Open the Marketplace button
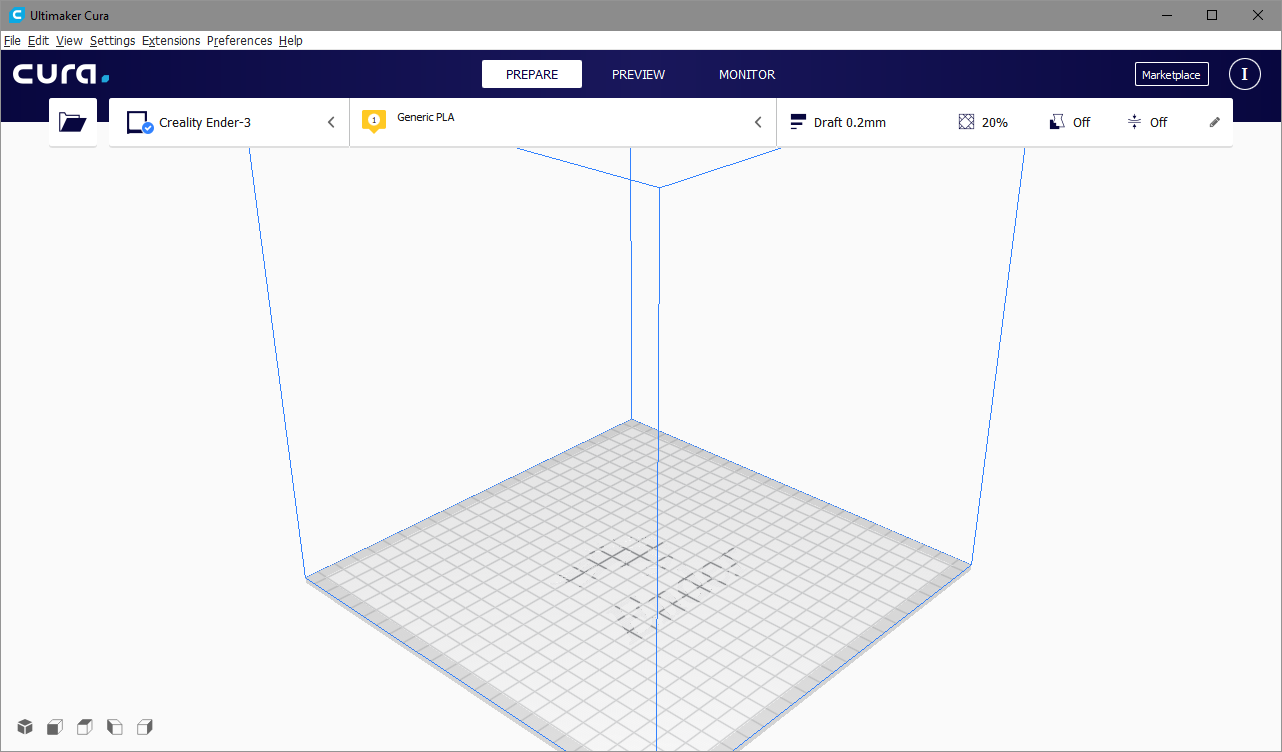Screen dimensions: 1282x752 (1171, 75)
